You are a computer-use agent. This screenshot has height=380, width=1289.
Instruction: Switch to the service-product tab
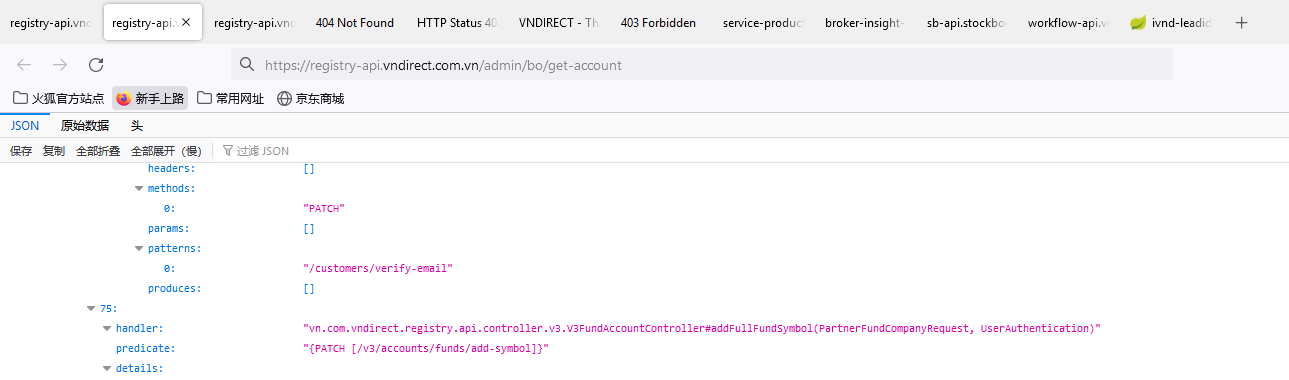click(x=762, y=22)
